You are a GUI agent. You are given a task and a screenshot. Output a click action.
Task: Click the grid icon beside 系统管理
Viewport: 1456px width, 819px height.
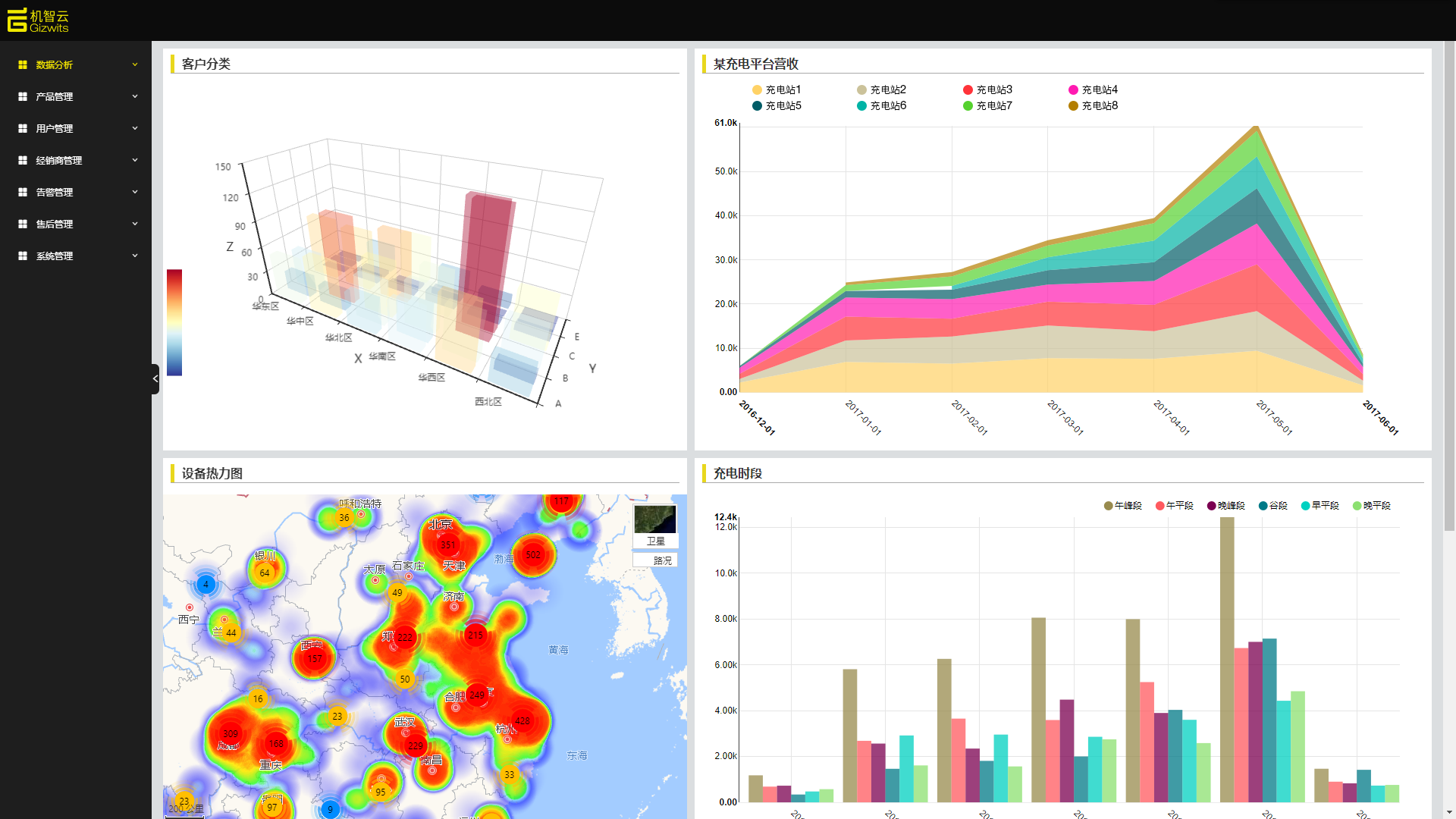click(23, 256)
